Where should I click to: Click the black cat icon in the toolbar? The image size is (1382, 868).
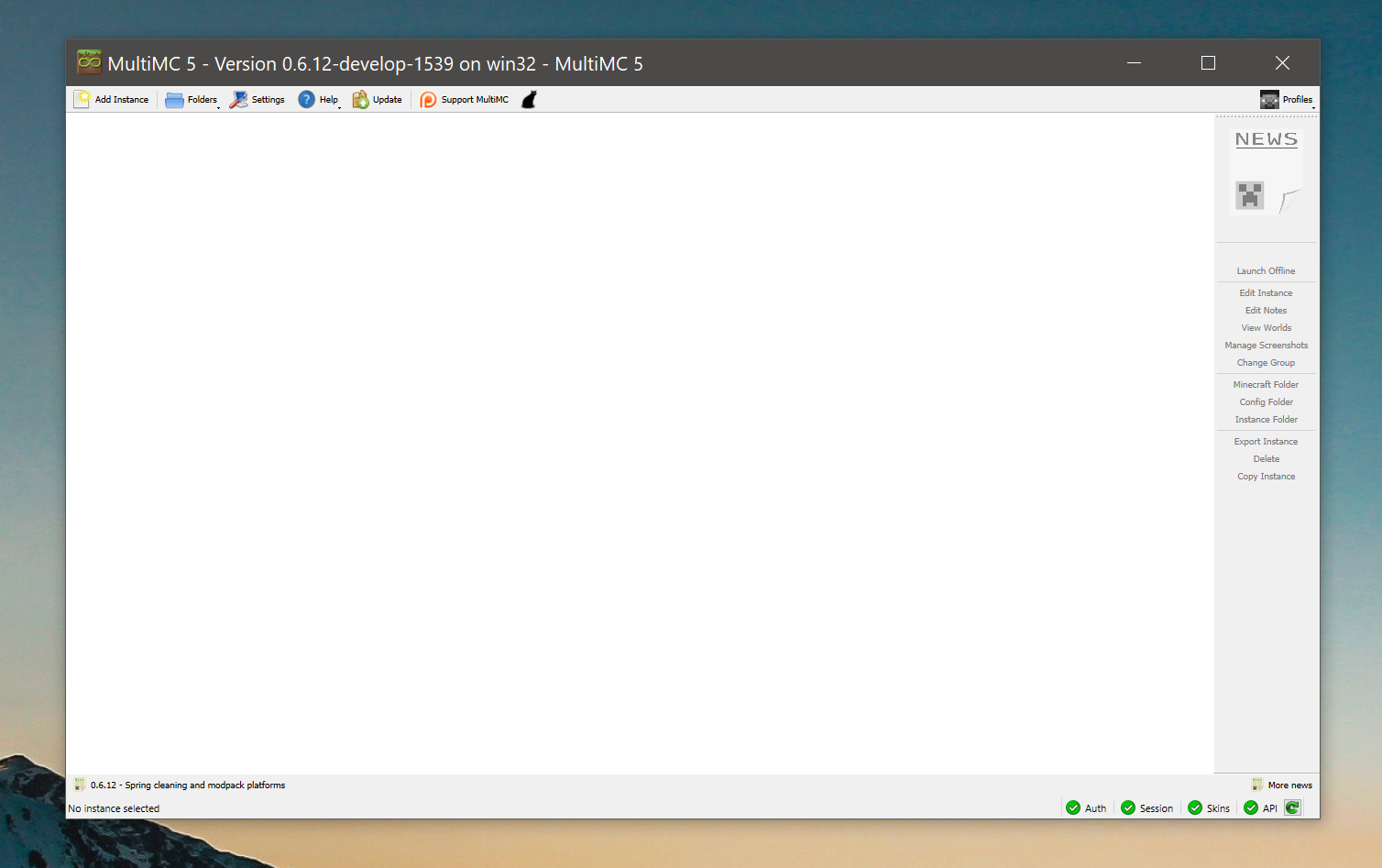pos(529,99)
